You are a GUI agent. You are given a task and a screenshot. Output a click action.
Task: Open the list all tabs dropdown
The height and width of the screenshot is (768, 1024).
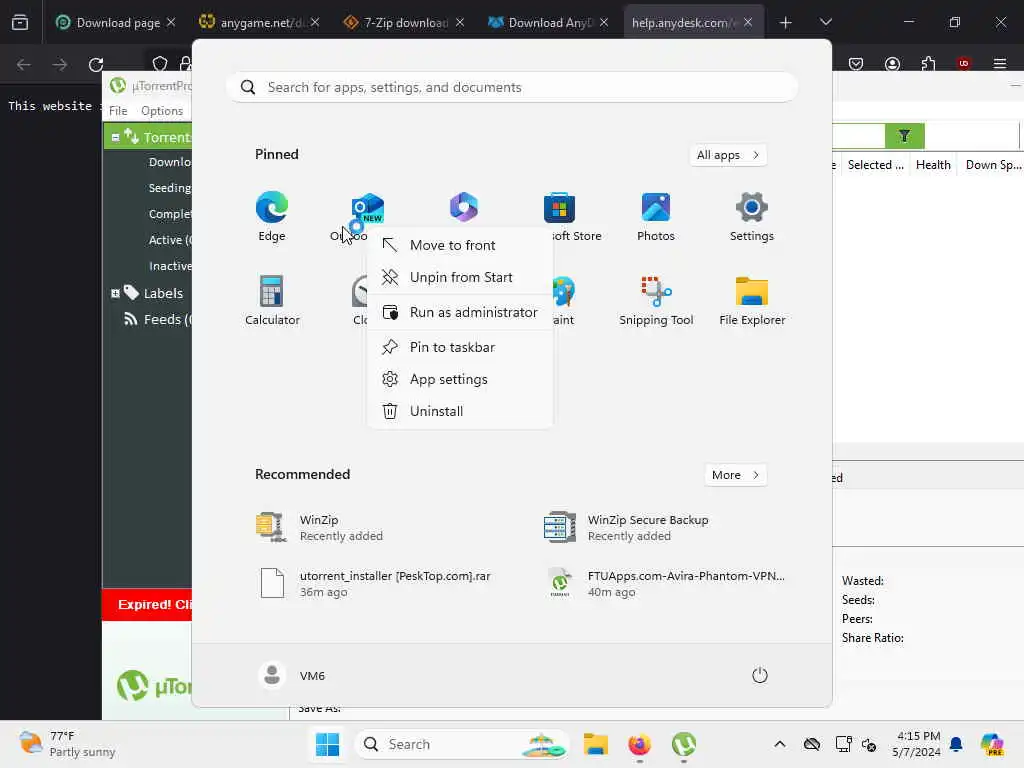pyautogui.click(x=825, y=22)
